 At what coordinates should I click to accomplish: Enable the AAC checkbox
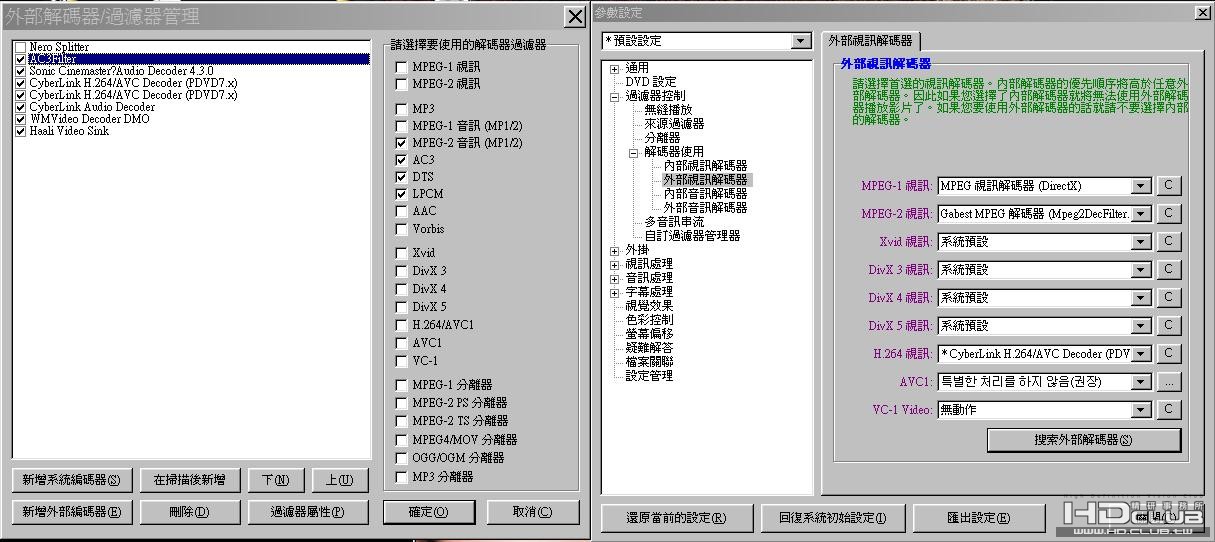(x=401, y=211)
